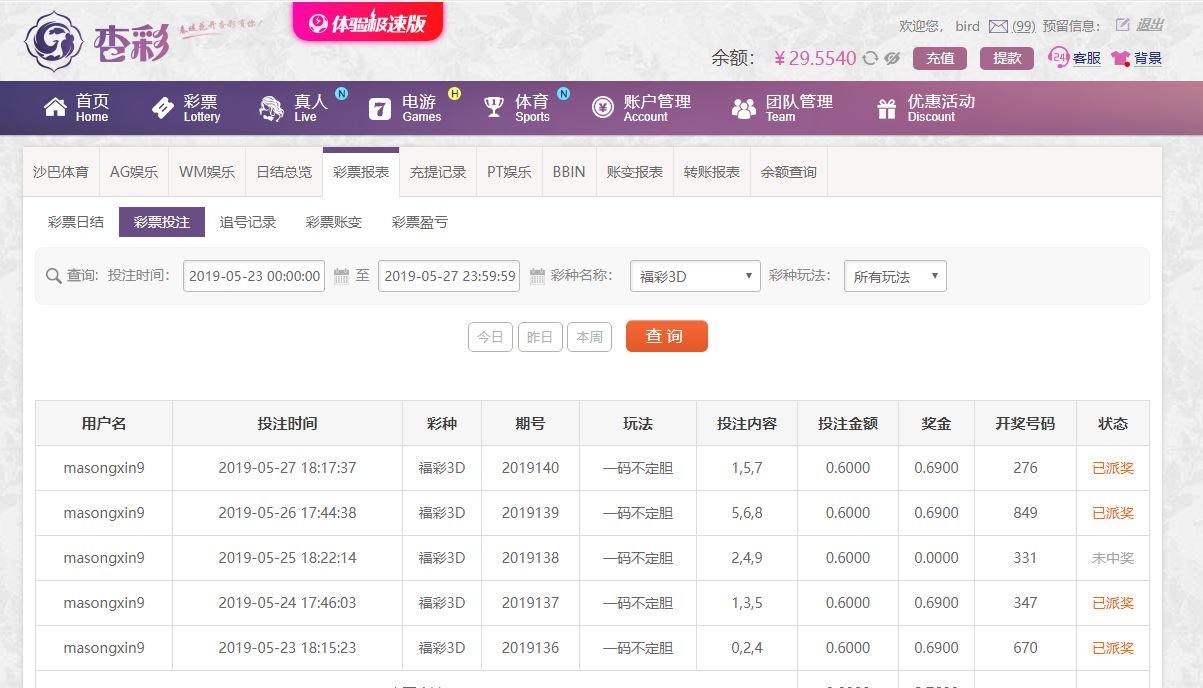Switch to 充提记录 tab
The image size is (1203, 688).
click(x=438, y=172)
